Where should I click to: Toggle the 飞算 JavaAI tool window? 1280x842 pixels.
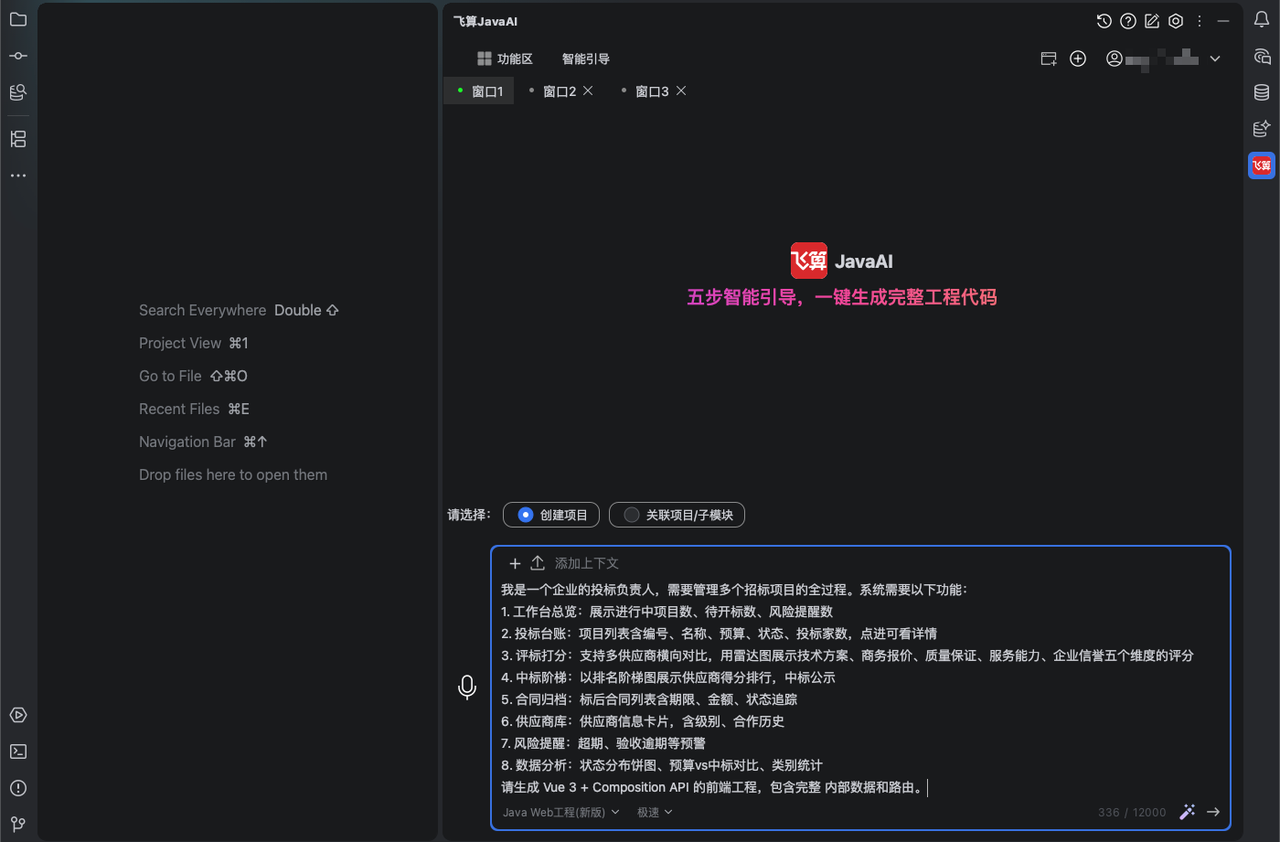pyautogui.click(x=1262, y=165)
